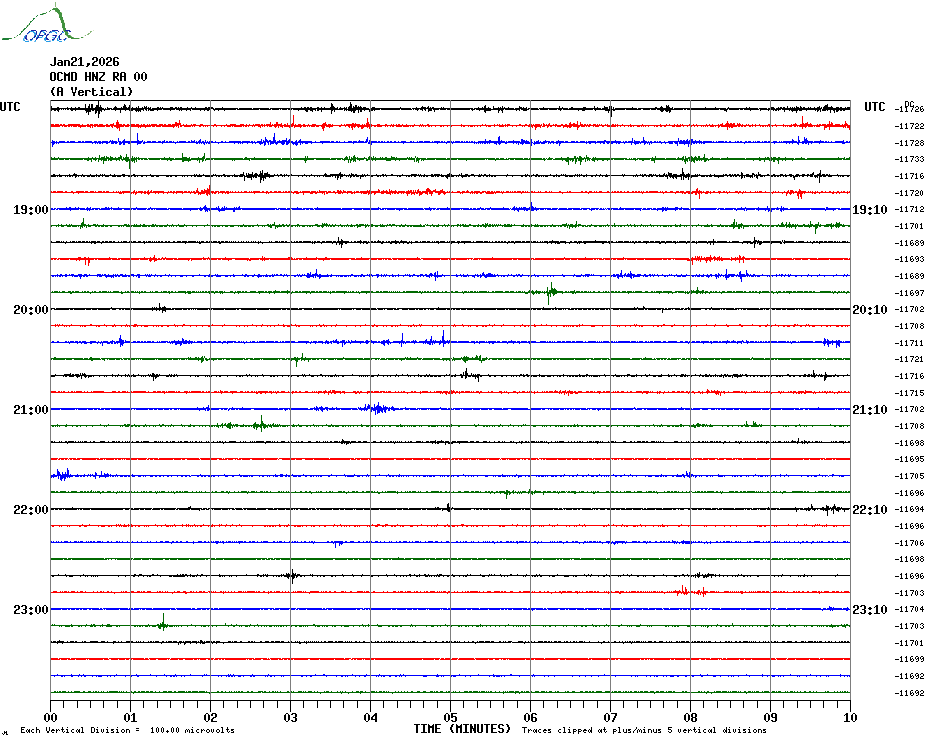Click the 19:00 time label on left
Image resolution: width=930 pixels, height=744 pixels.
click(x=30, y=210)
